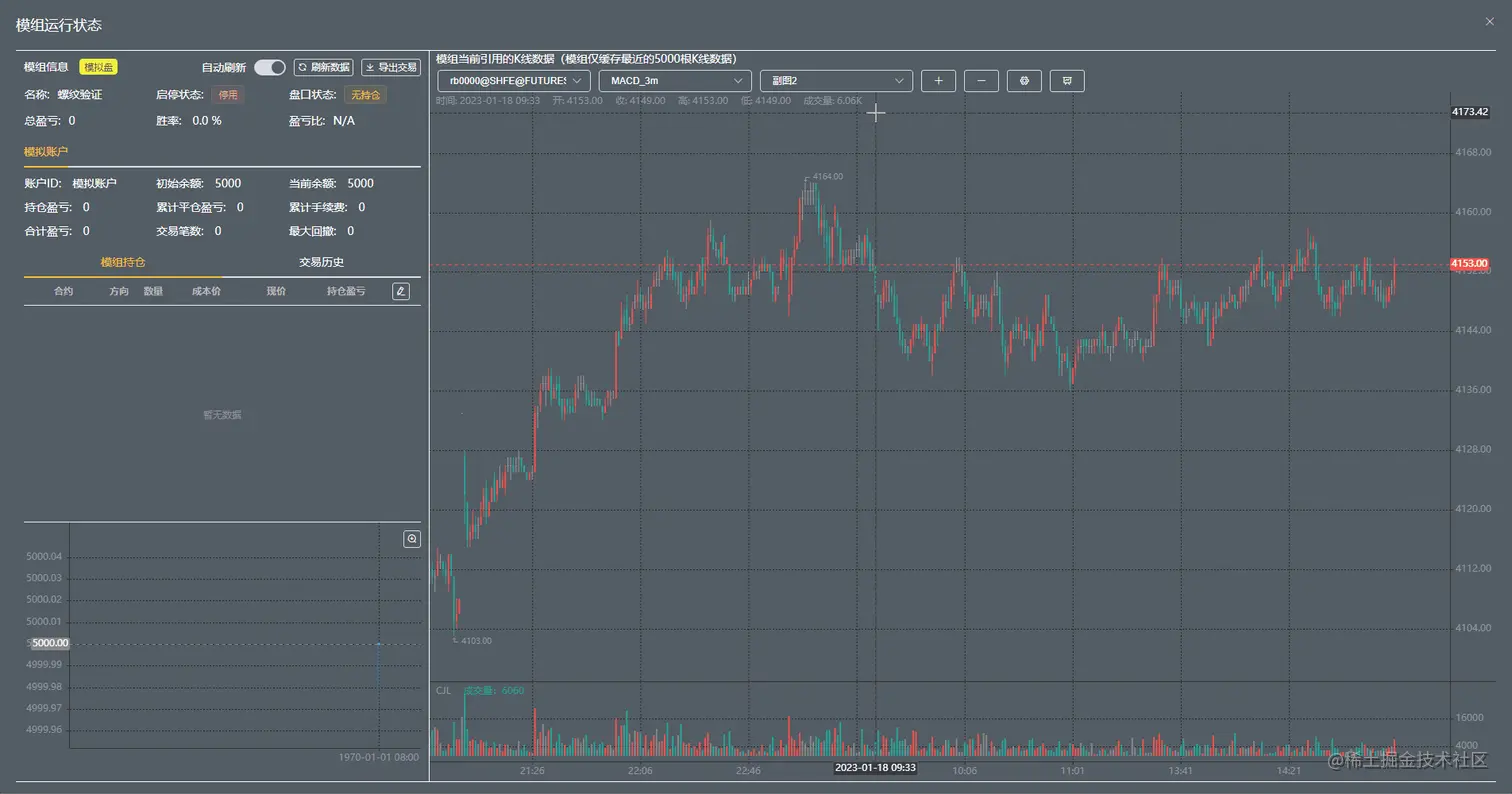This screenshot has width=1512, height=794.
Task: Click the plus zoom-in chart button
Action: [x=938, y=81]
